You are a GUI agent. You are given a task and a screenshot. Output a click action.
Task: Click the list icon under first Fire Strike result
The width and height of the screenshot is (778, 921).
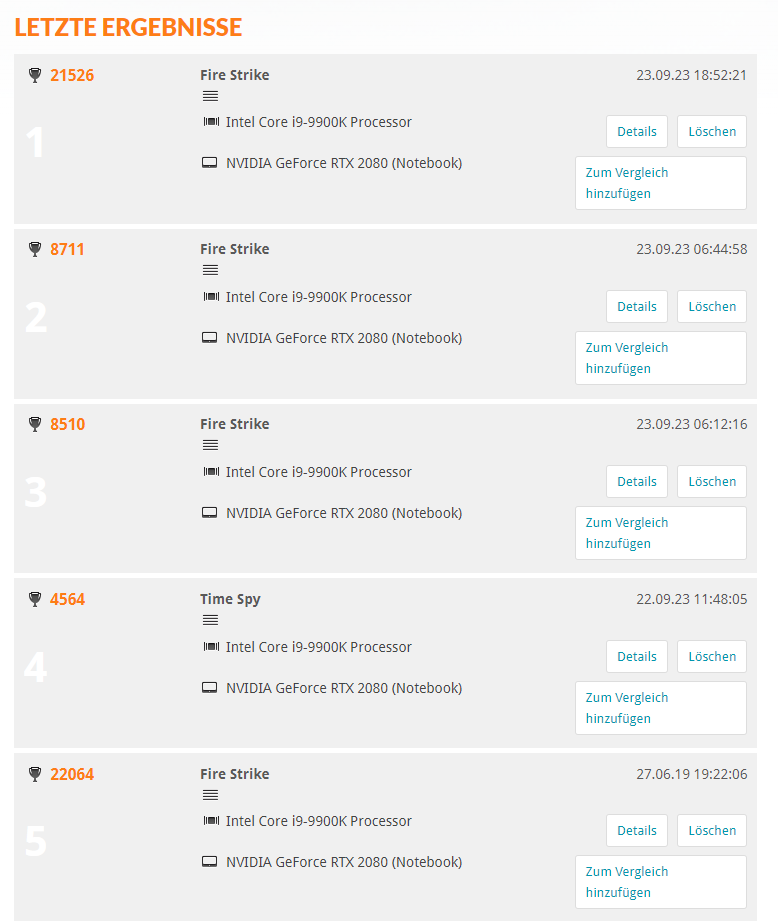pyautogui.click(x=210, y=96)
